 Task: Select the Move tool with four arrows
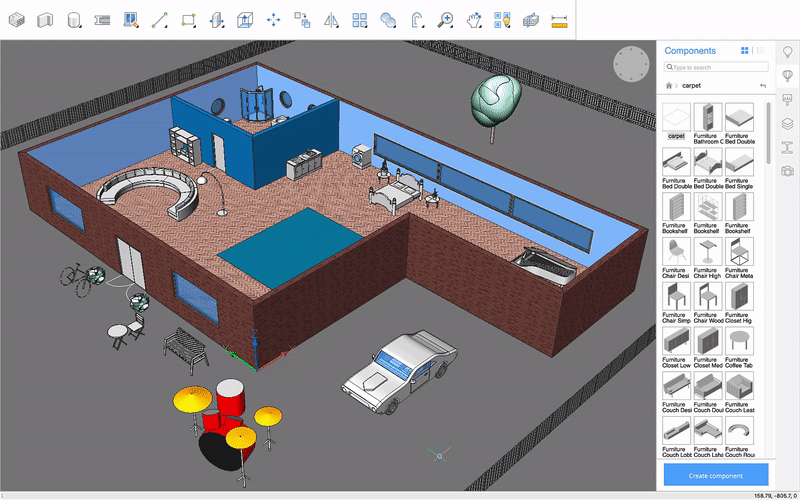coord(274,20)
